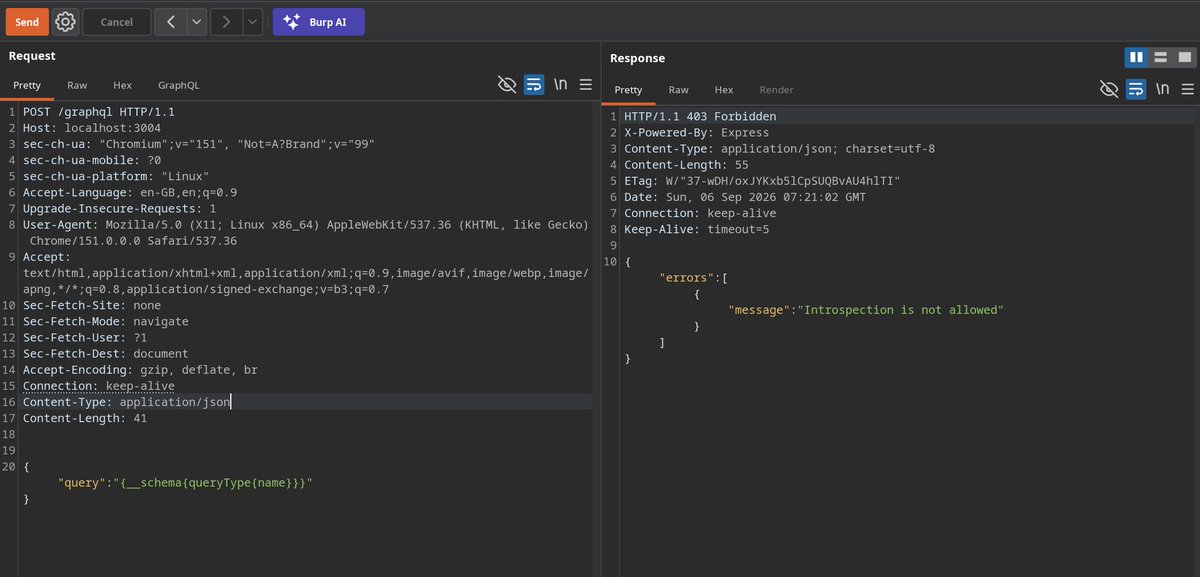Switch Response view to Raw tab
This screenshot has height=577, width=1200.
click(x=678, y=90)
